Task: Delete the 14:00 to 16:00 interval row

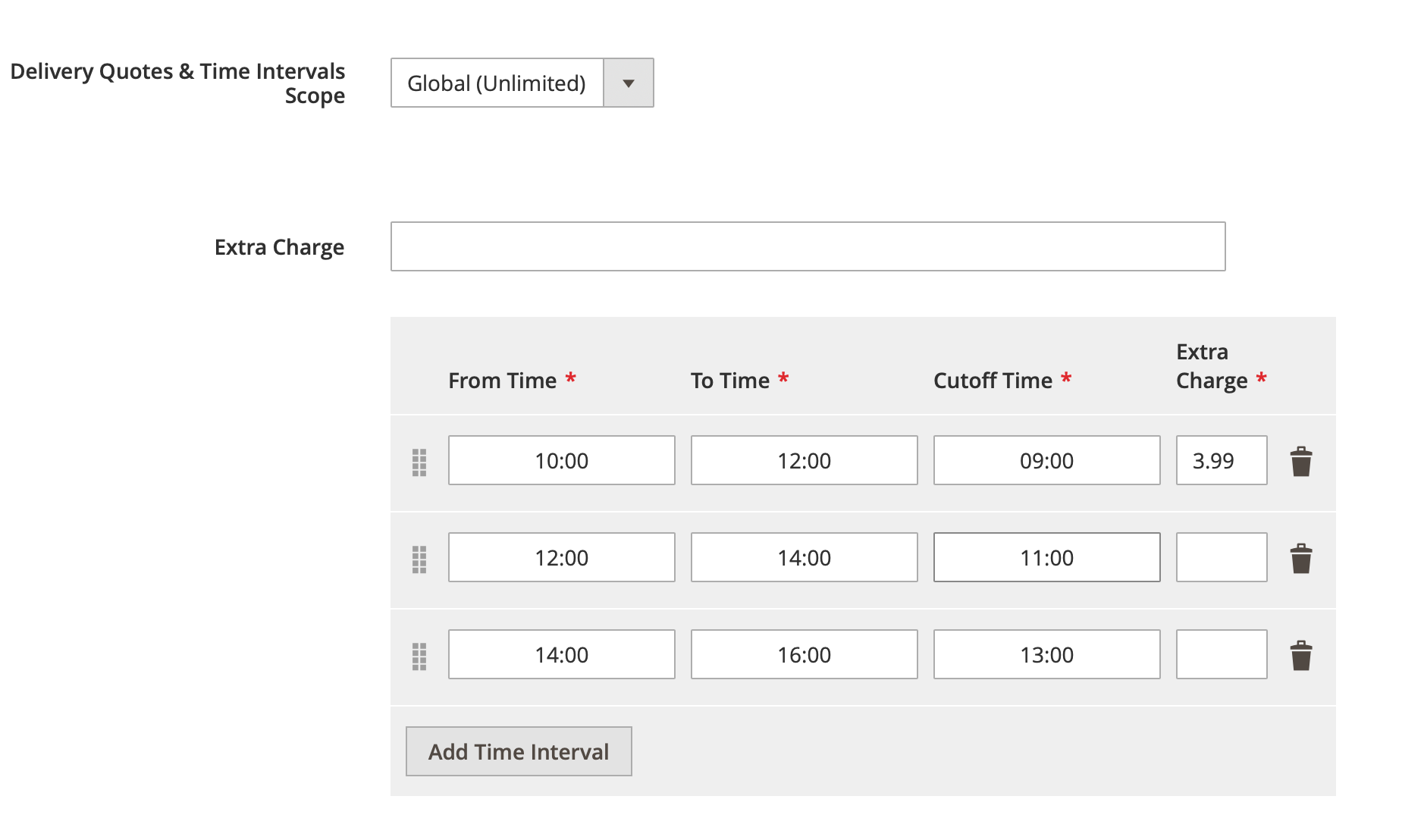Action: 1301,655
